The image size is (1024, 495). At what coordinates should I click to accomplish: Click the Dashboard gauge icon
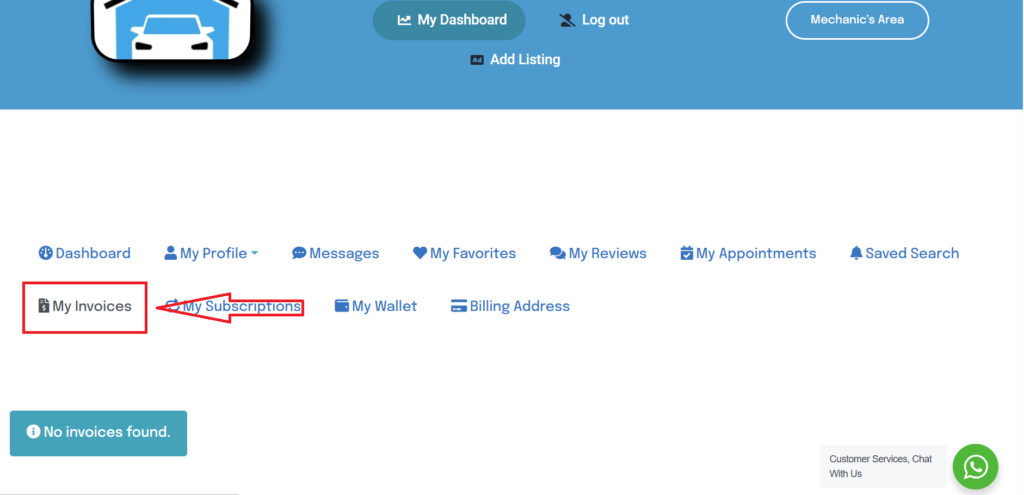45,253
